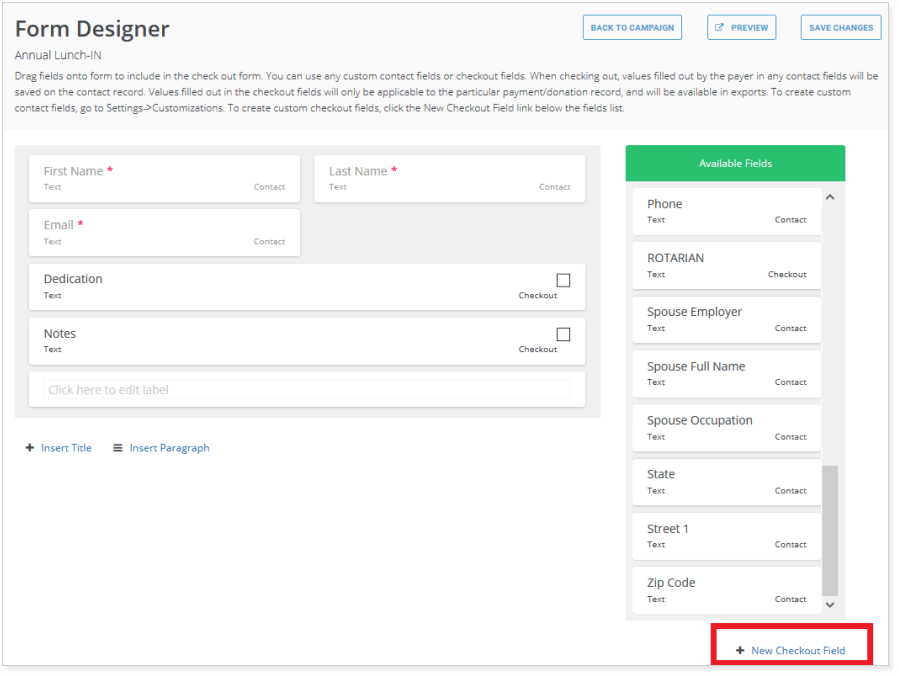Select the Phone field in Available Fields
Screen dimensions: 899x676
pyautogui.click(x=720, y=210)
